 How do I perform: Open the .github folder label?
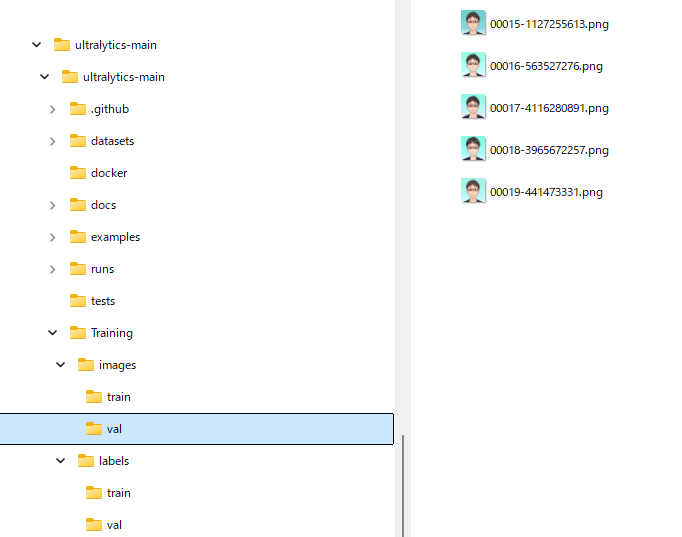[x=110, y=109]
